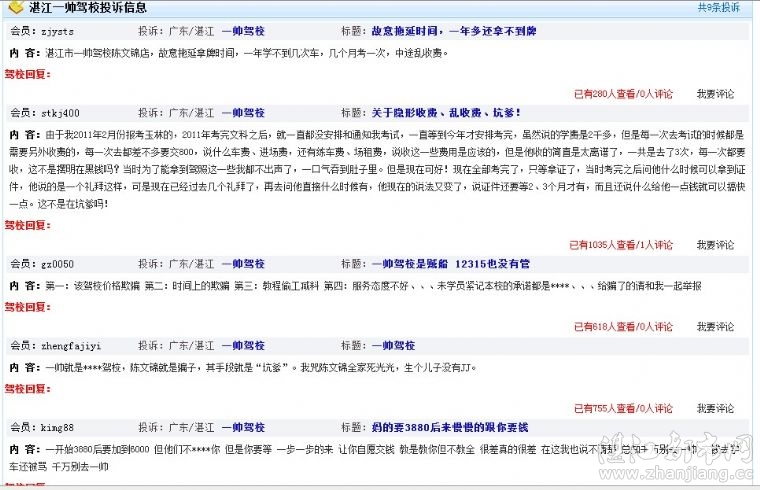Click 一帅驾校 school link in zjysts complaint
This screenshot has height=490, width=760.
243,31
